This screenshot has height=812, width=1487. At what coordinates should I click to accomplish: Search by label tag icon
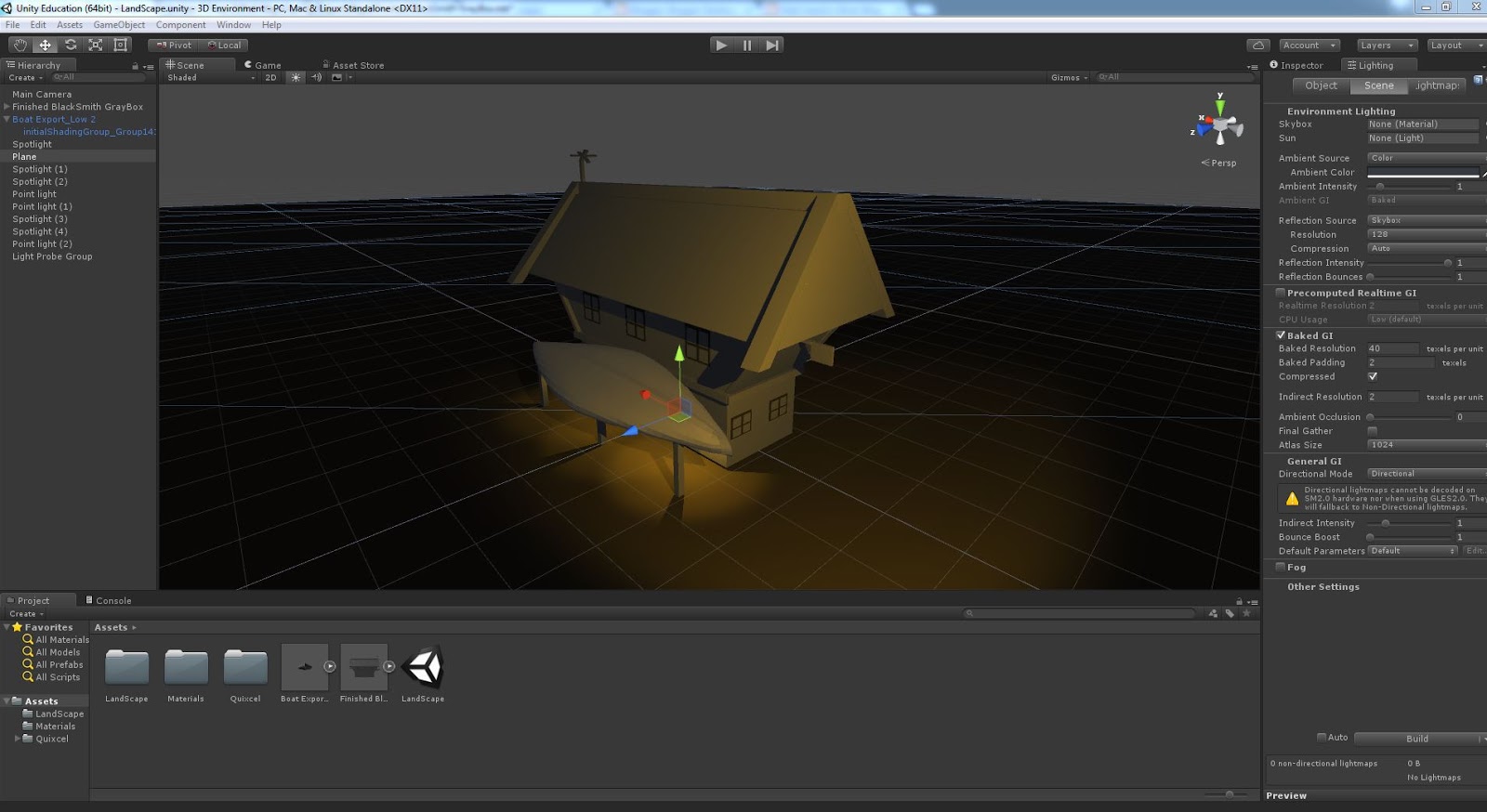pyautogui.click(x=1230, y=613)
